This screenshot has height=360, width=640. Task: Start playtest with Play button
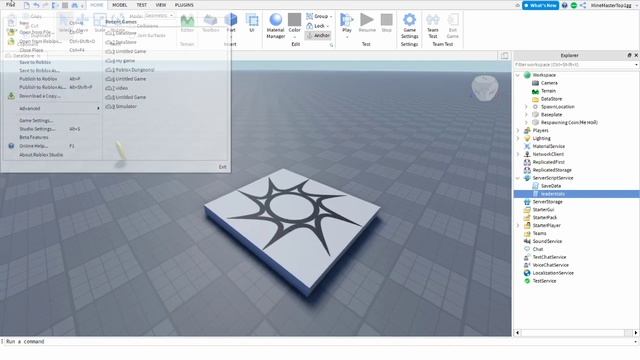[347, 22]
